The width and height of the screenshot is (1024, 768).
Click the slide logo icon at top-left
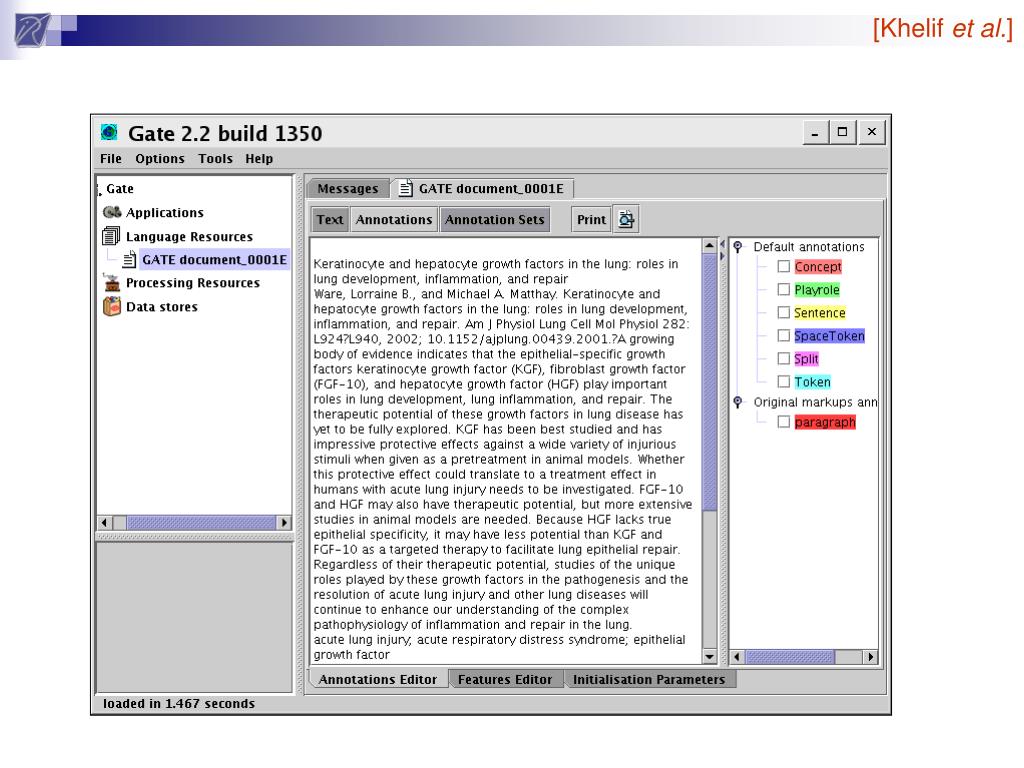point(31,29)
